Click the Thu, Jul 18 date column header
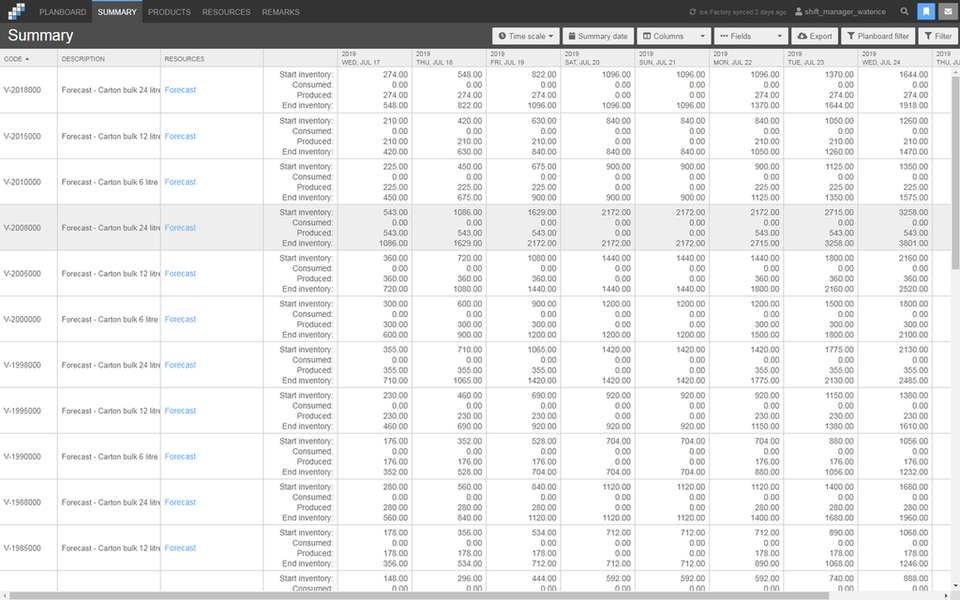The height and width of the screenshot is (600, 960). pyautogui.click(x=449, y=58)
